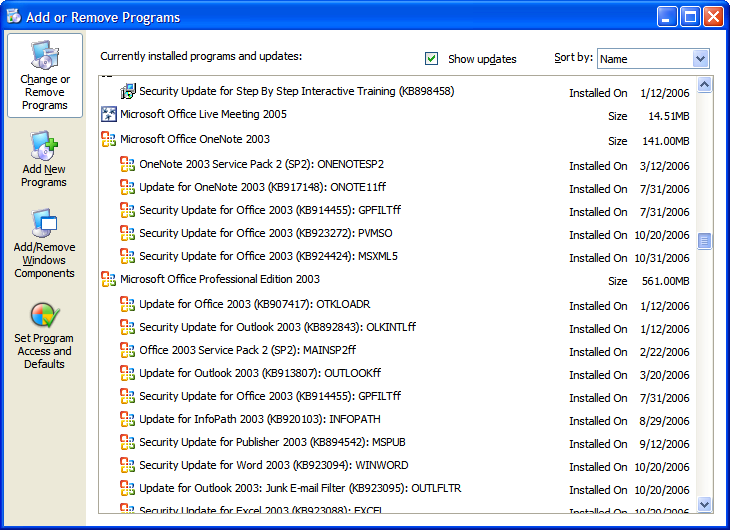This screenshot has height=530, width=730.
Task: Click the icon for Junk E-mail Filter OUTLFLTR update
Action: point(128,488)
